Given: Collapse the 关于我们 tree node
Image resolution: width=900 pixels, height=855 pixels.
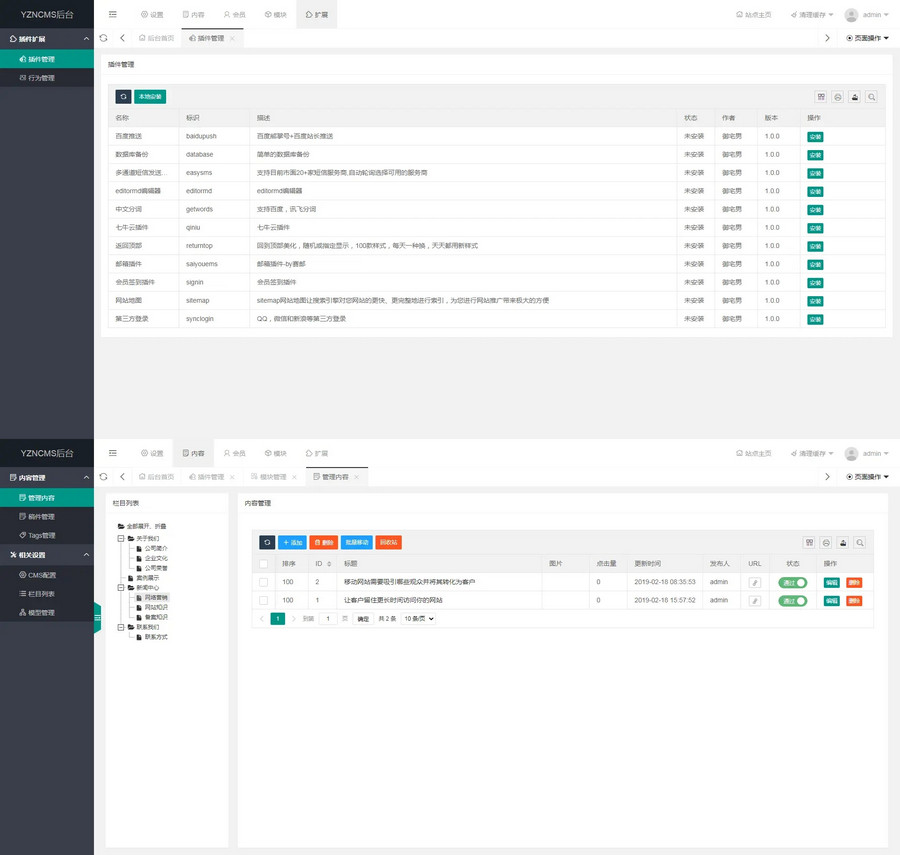Looking at the screenshot, I should (121, 538).
